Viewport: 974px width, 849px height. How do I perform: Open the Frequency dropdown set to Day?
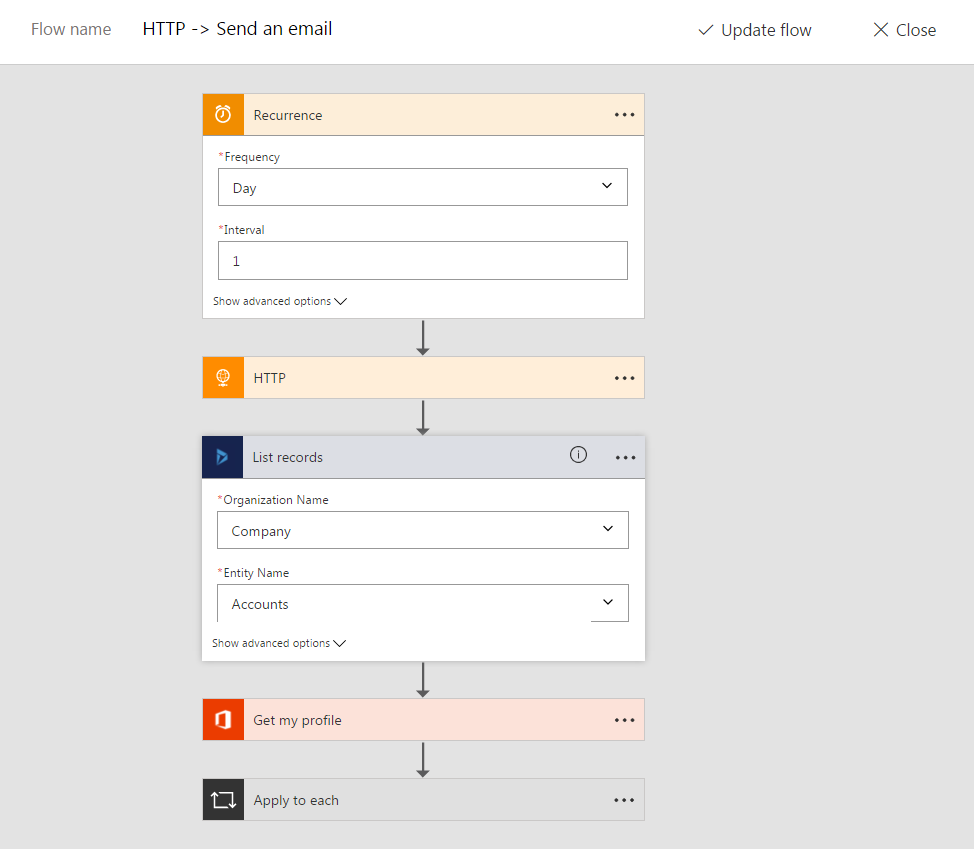coord(422,187)
